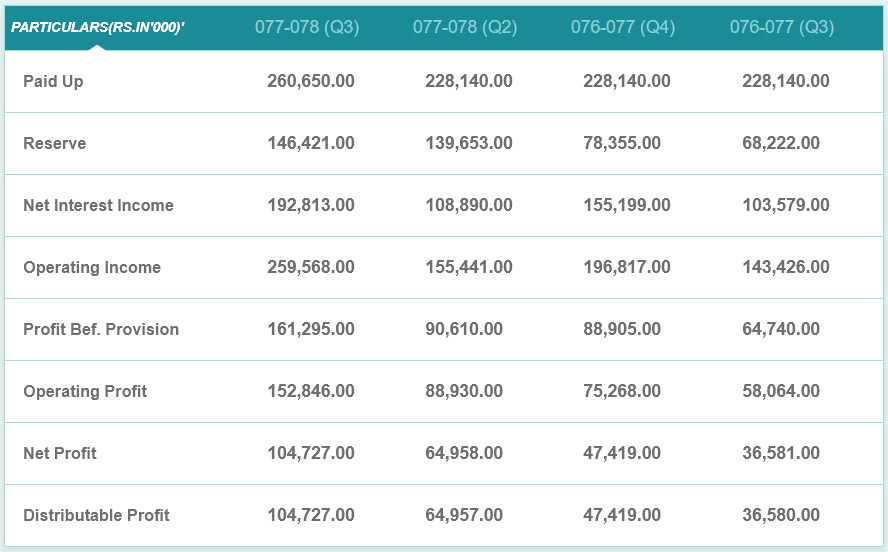Click the Profit Bef. Provision label
The height and width of the screenshot is (552, 888).
[101, 329]
